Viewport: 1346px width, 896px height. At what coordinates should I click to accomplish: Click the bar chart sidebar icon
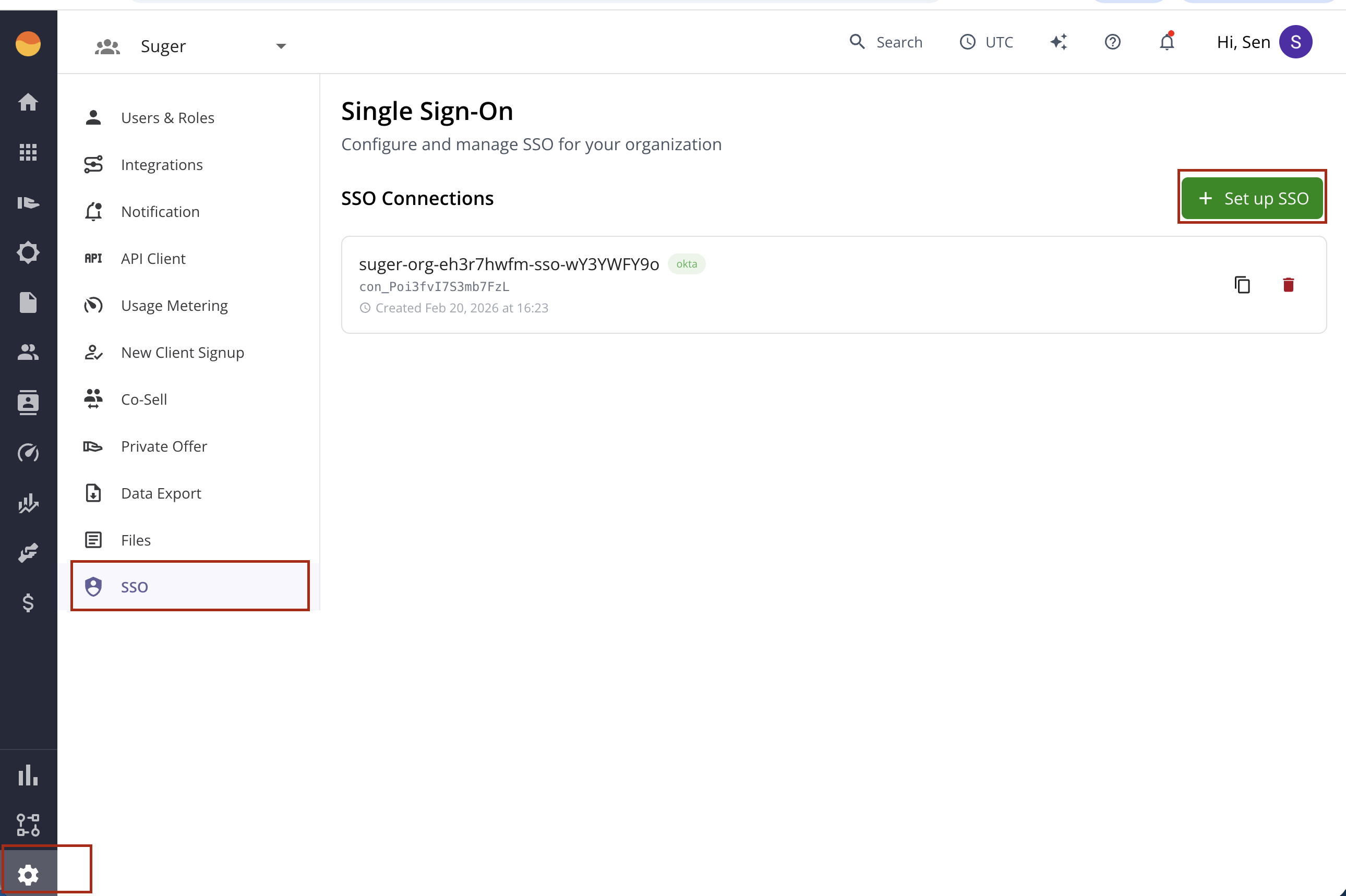pos(28,776)
